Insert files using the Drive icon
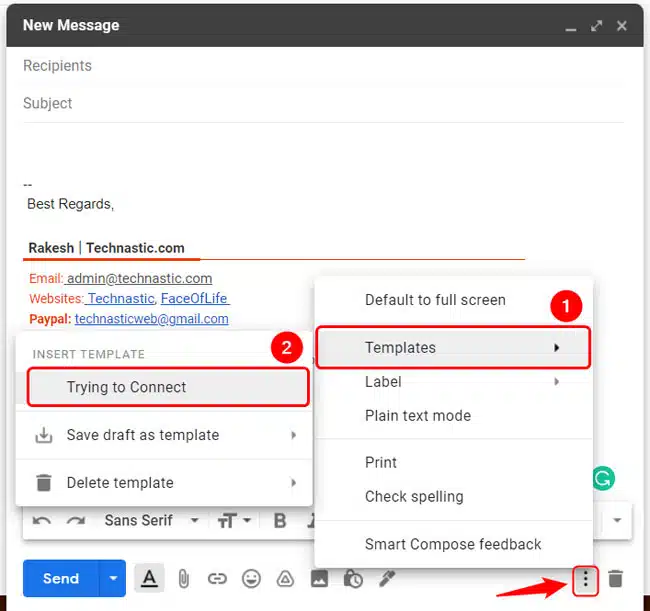Screen dimensions: 650x611 (285, 579)
